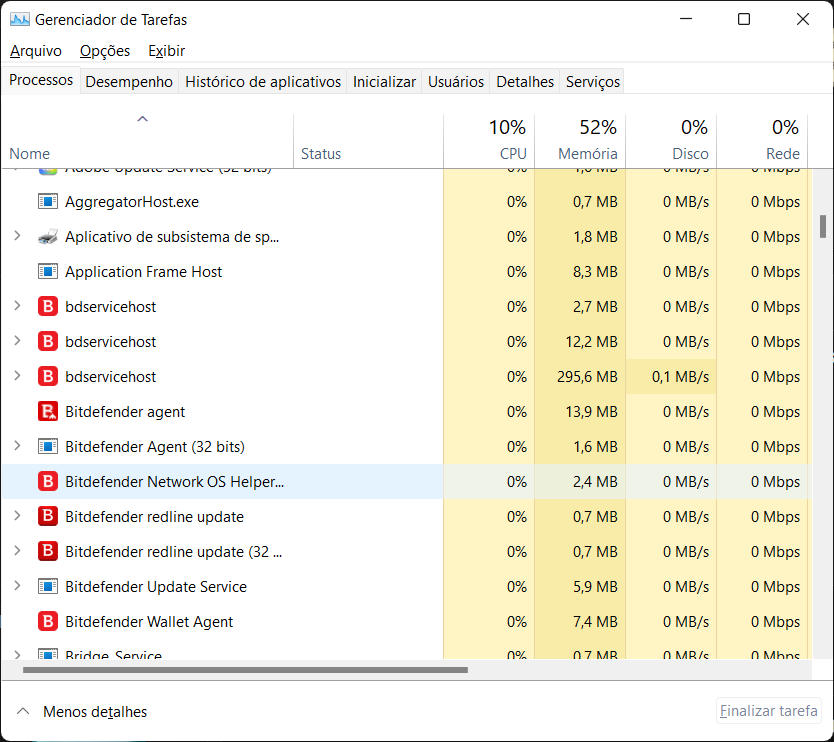Click the 5,9 MB memory value
The height and width of the screenshot is (742, 834).
(x=595, y=587)
